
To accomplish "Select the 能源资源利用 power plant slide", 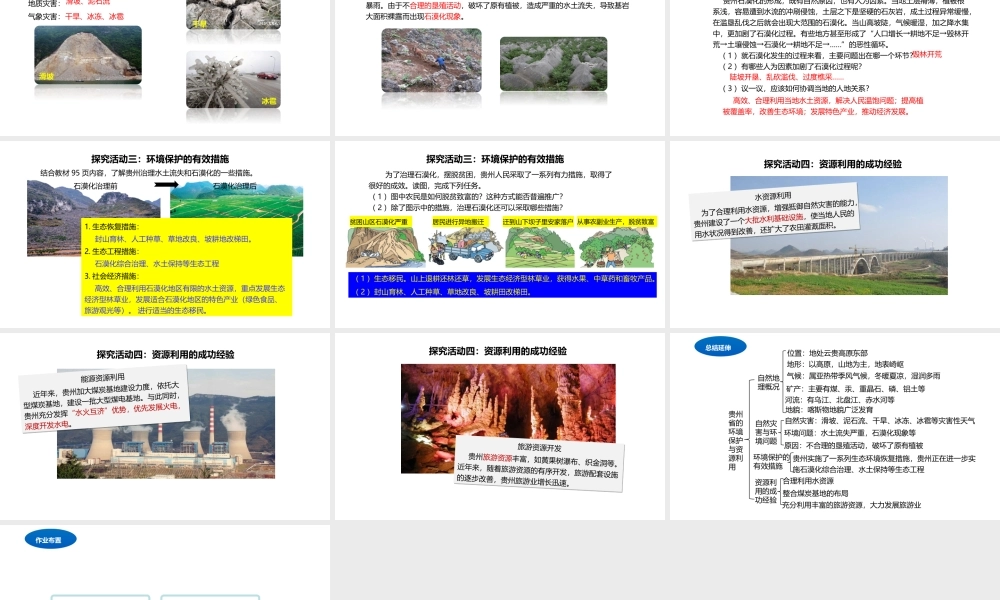I will [x=165, y=426].
